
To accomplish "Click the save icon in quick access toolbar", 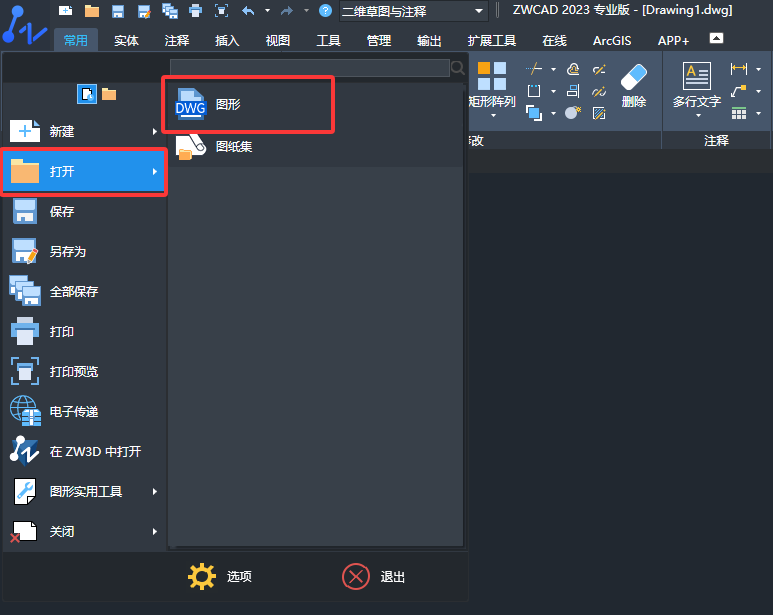I will [x=118, y=11].
